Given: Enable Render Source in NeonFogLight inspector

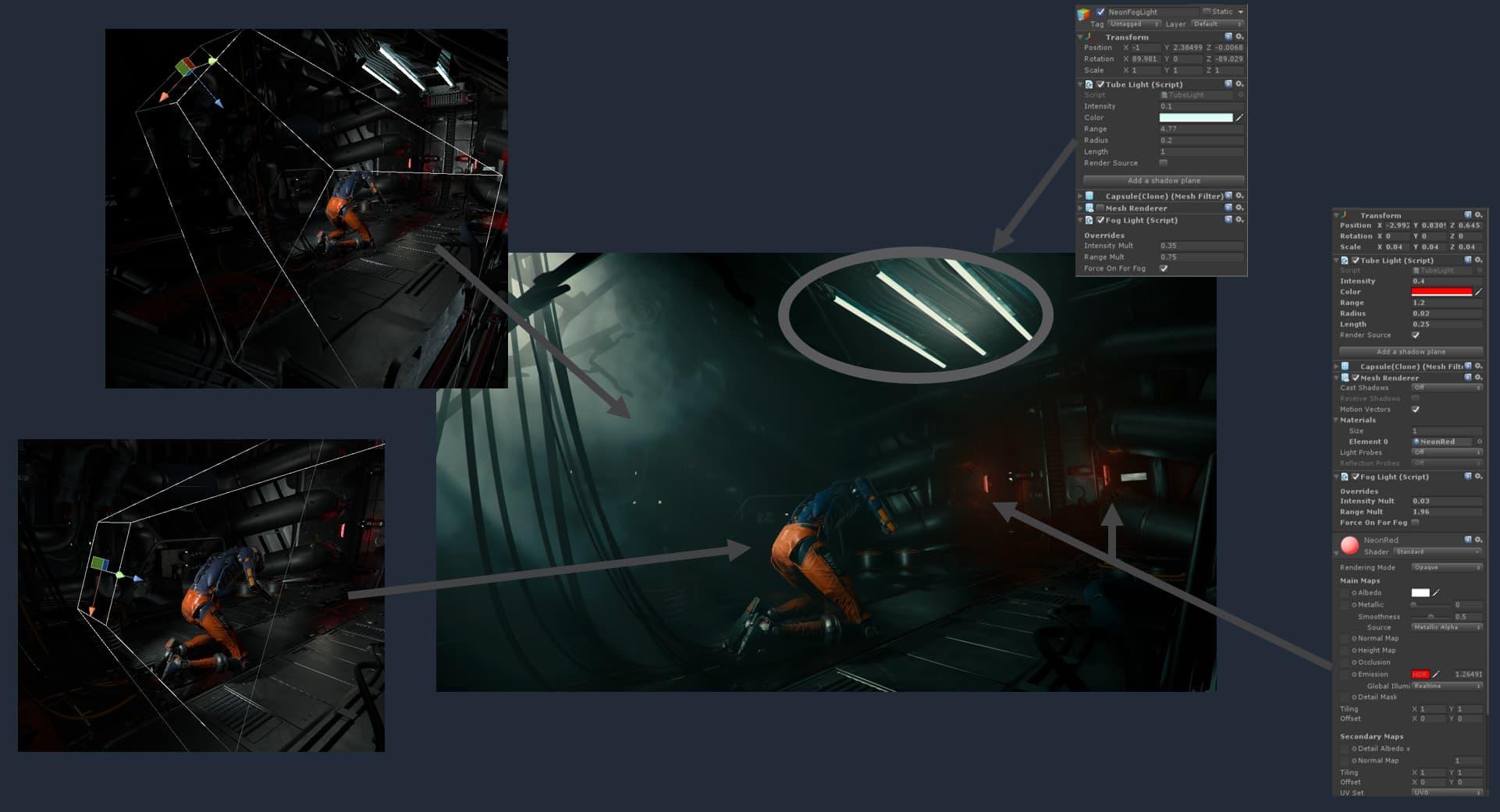Looking at the screenshot, I should click(x=1164, y=163).
